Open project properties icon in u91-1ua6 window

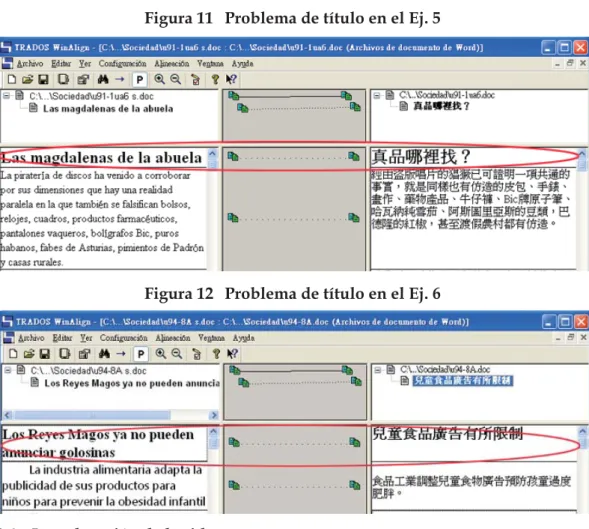point(83,79)
